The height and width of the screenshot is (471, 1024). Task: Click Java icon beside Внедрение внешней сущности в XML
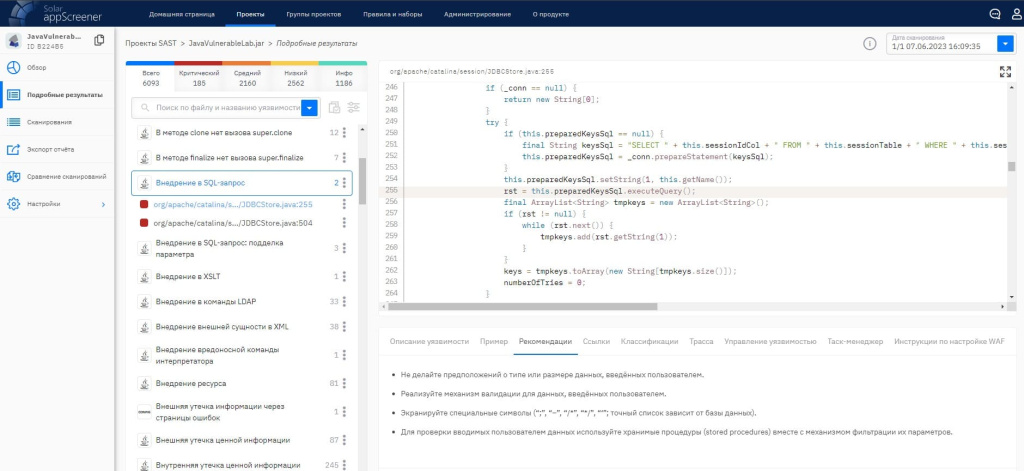click(x=144, y=327)
